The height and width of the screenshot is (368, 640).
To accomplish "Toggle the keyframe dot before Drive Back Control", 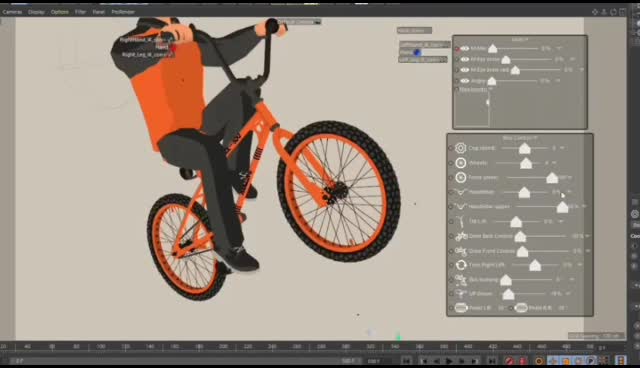I will 451,236.
